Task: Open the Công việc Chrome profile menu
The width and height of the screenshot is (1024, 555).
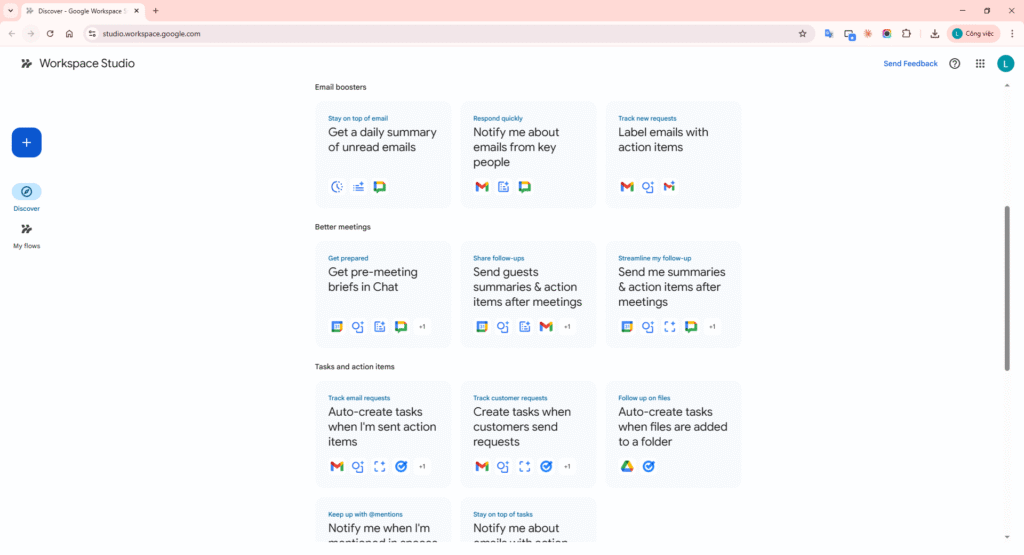Action: [973, 33]
